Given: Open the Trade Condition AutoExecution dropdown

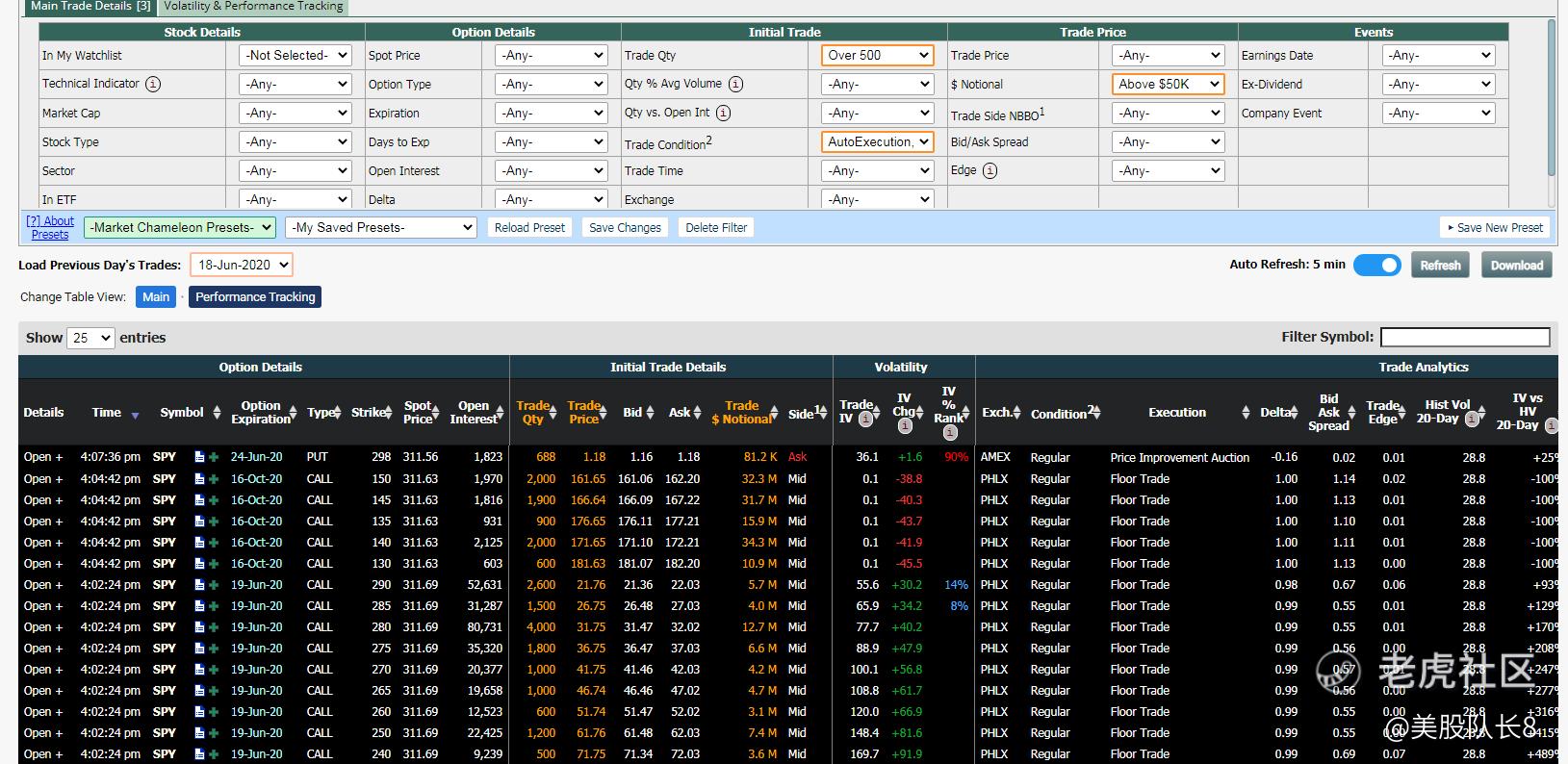Looking at the screenshot, I should point(878,141).
